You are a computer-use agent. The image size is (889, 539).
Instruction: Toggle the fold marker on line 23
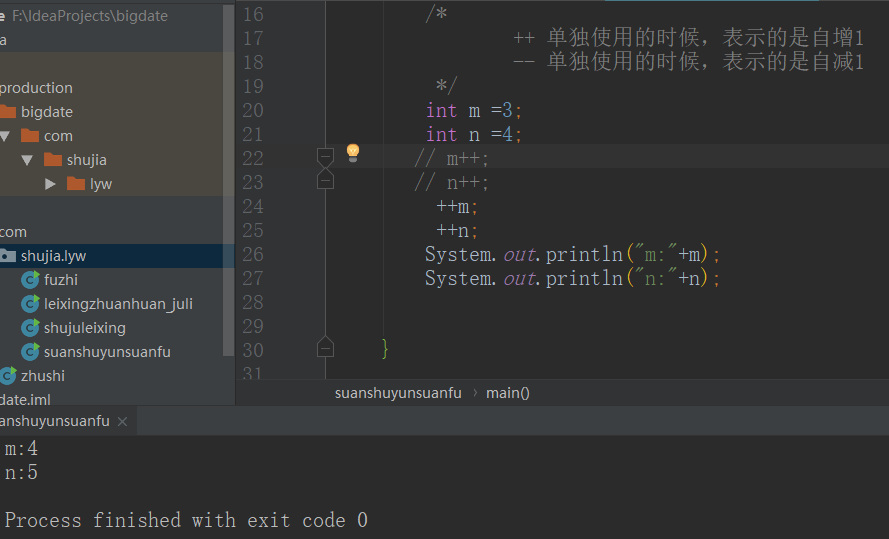click(x=325, y=179)
